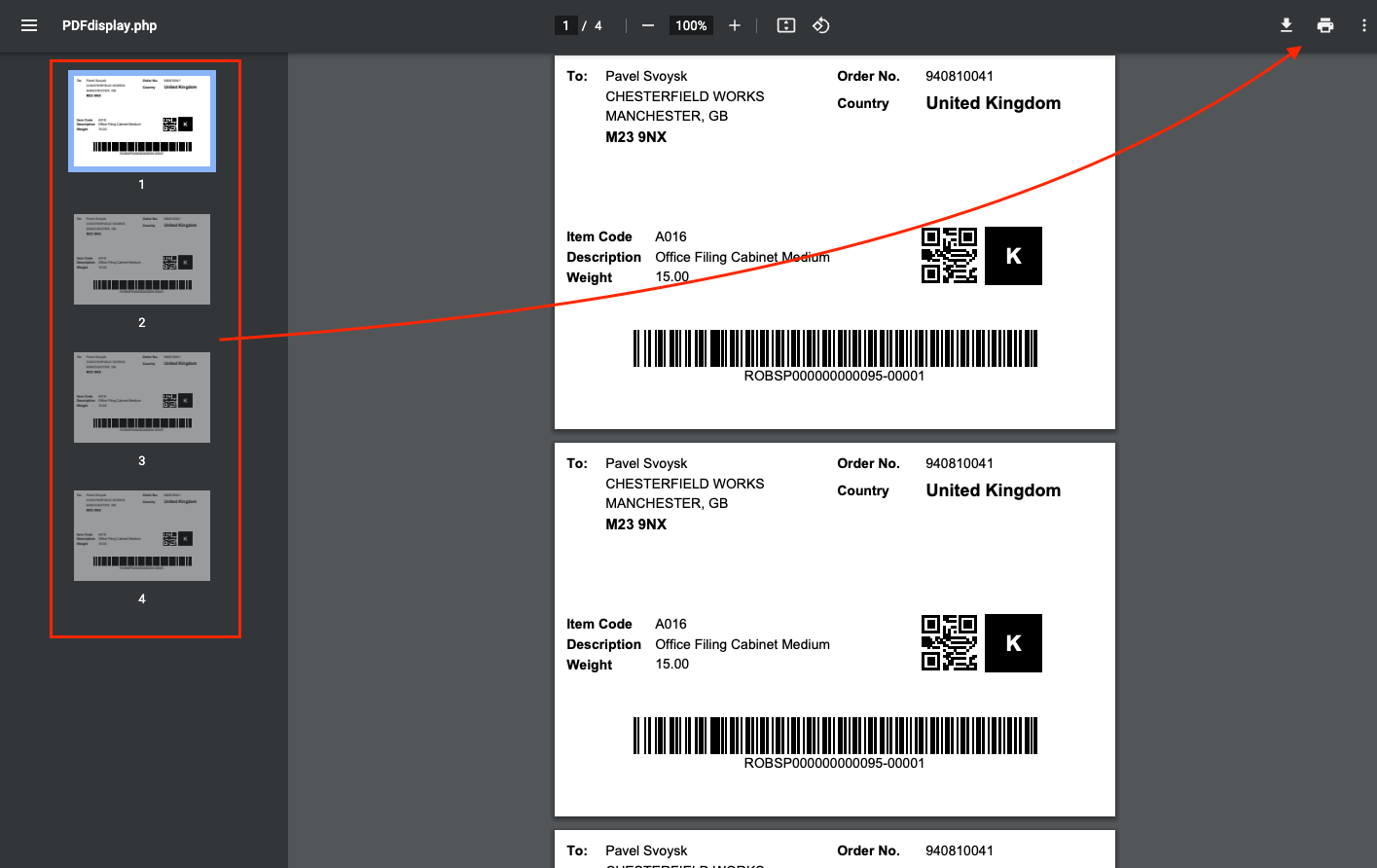Click the QR code on the first label

[x=949, y=256]
